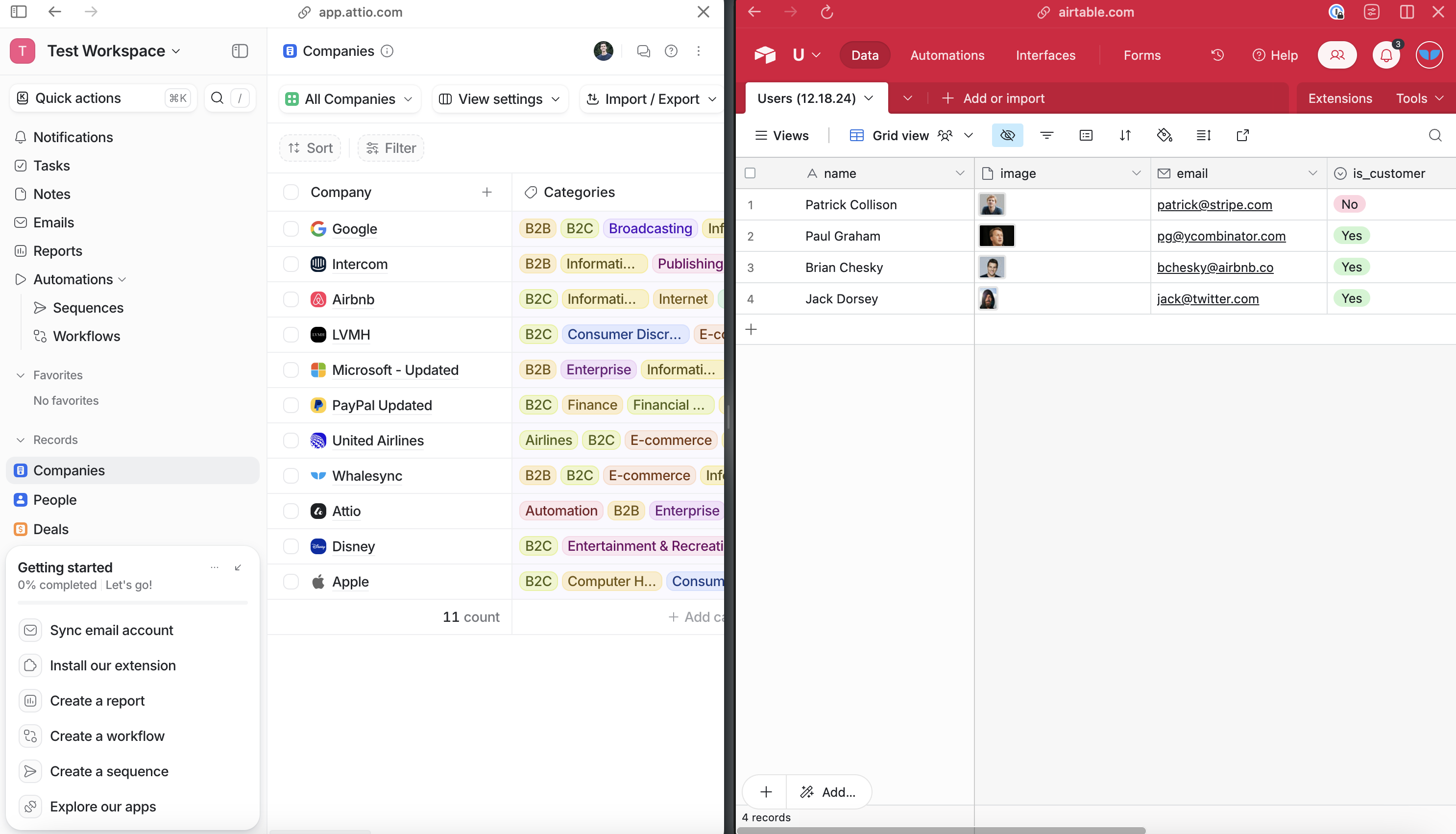Click the Airtable account avatar

coord(1430,55)
